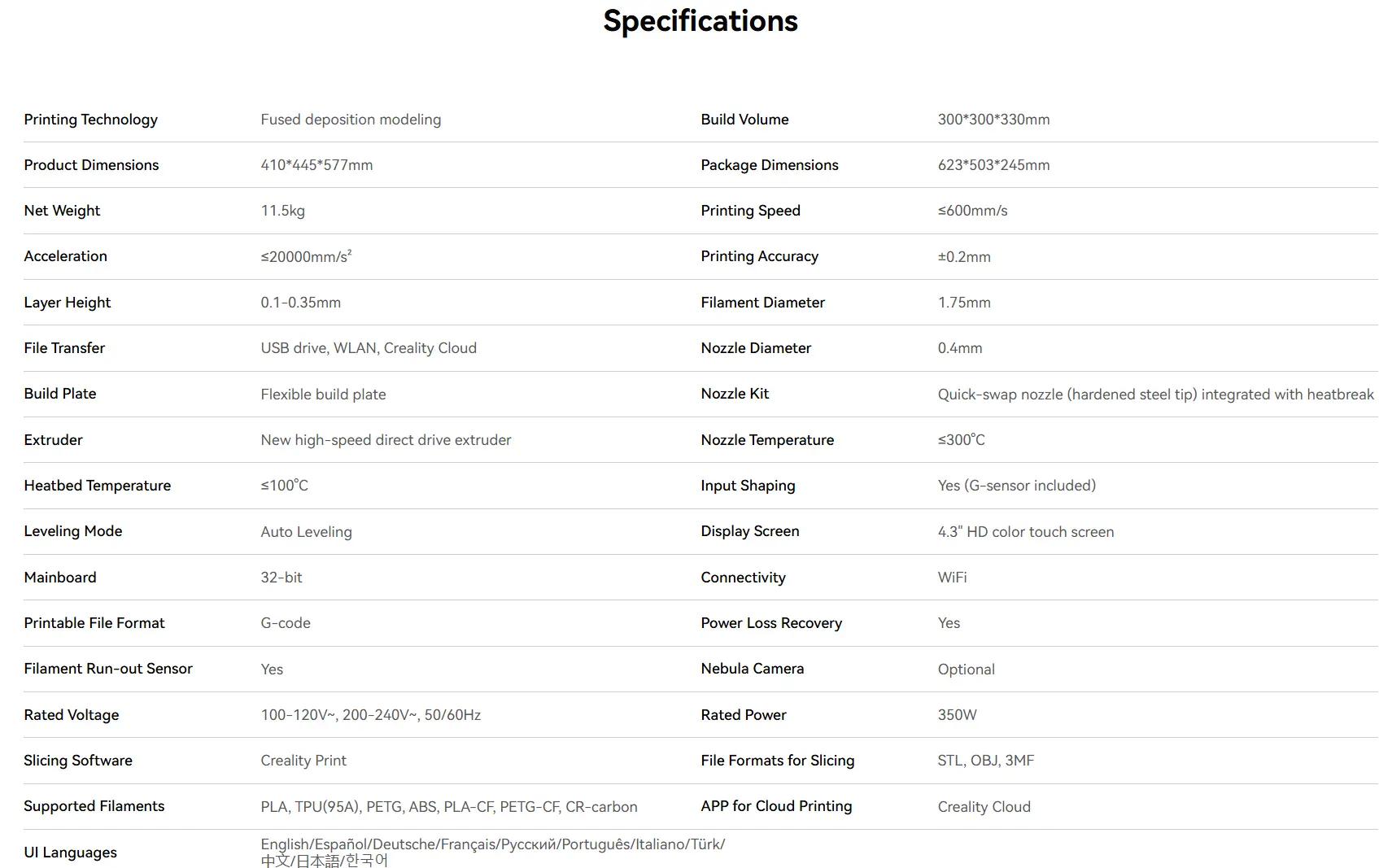Viewport: 1379px width, 868px height.
Task: Click the Printing Accuracy ±0.2mm value
Action: point(964,256)
